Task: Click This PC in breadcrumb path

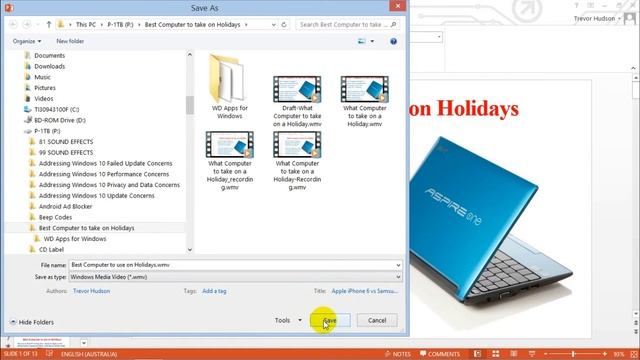Action: pyautogui.click(x=86, y=24)
